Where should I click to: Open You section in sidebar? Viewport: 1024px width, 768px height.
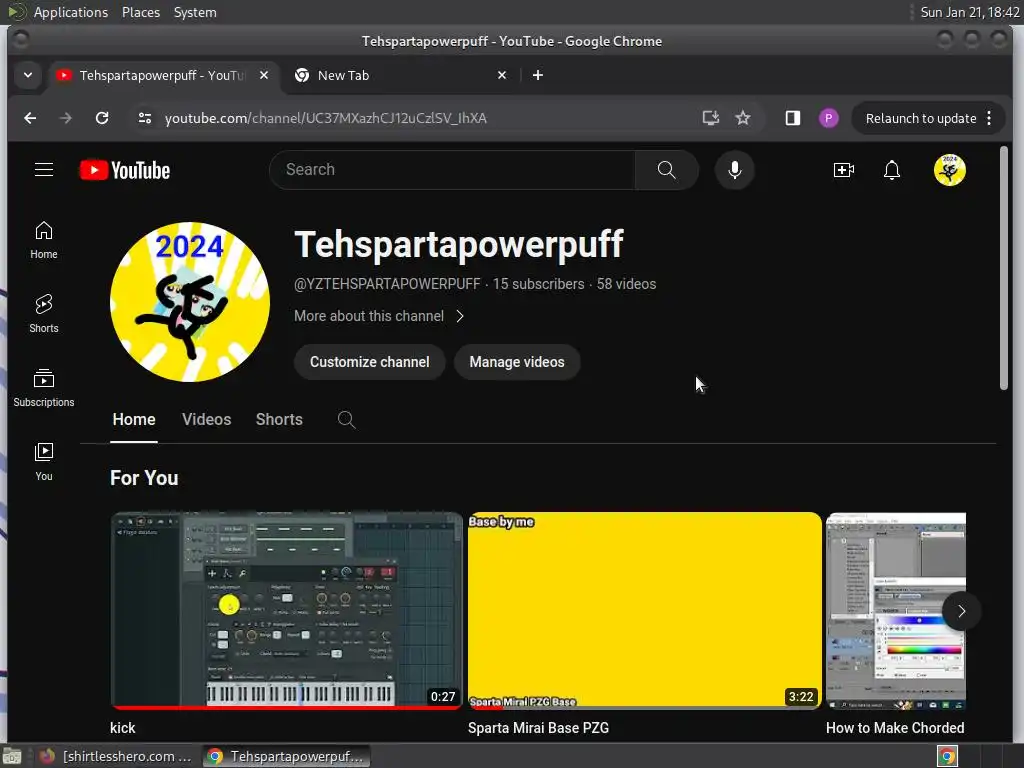coord(44,462)
